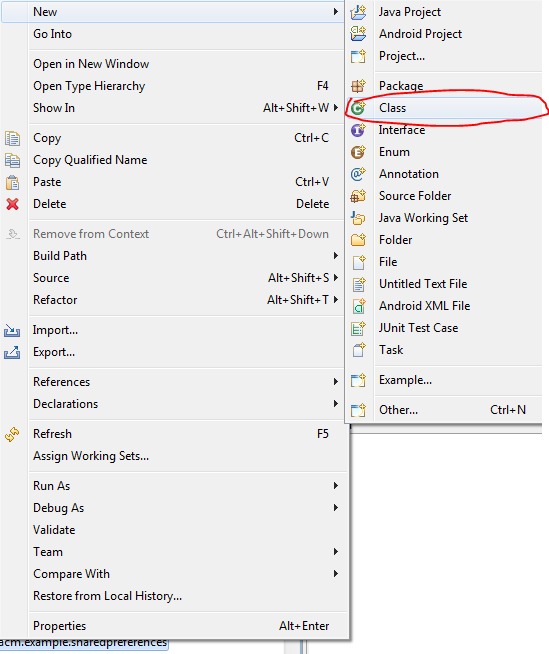The height and width of the screenshot is (654, 549).
Task: Expand the Compare With submenu arrow
Action: 335,574
